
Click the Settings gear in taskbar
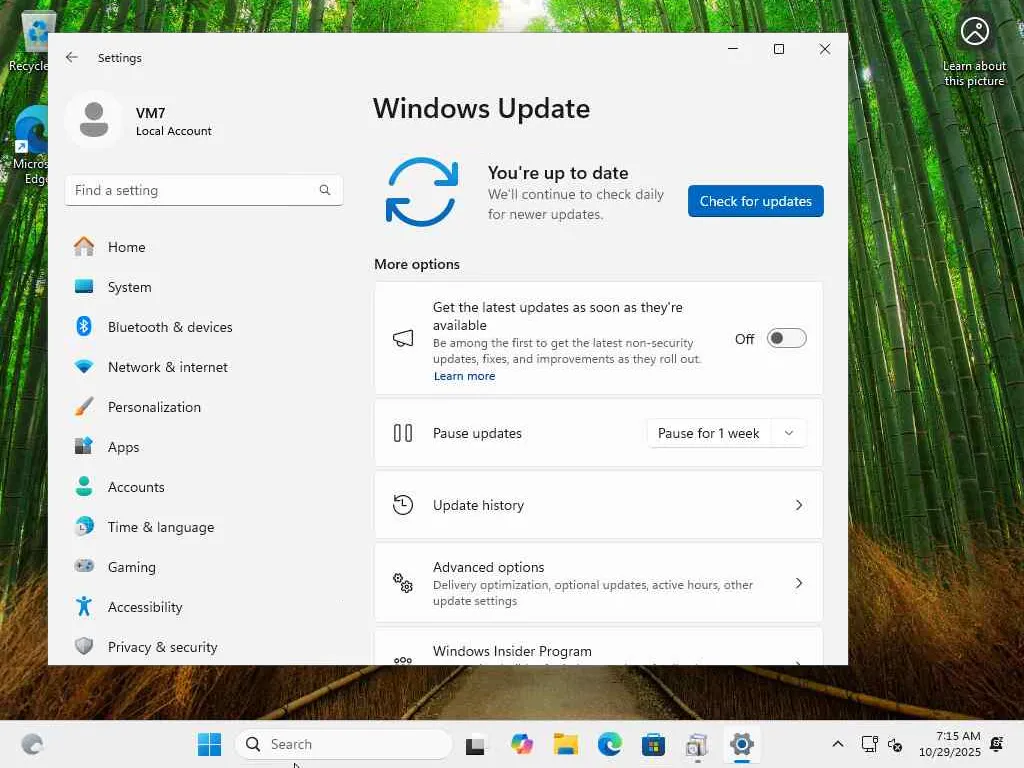point(742,744)
